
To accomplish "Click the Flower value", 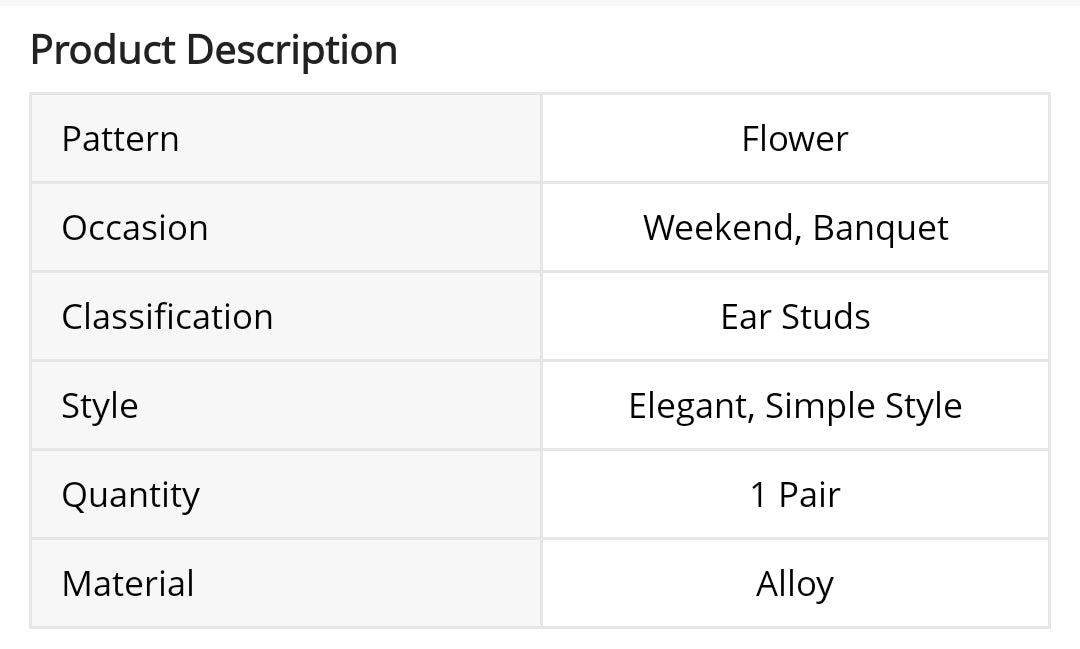I will (795, 139).
